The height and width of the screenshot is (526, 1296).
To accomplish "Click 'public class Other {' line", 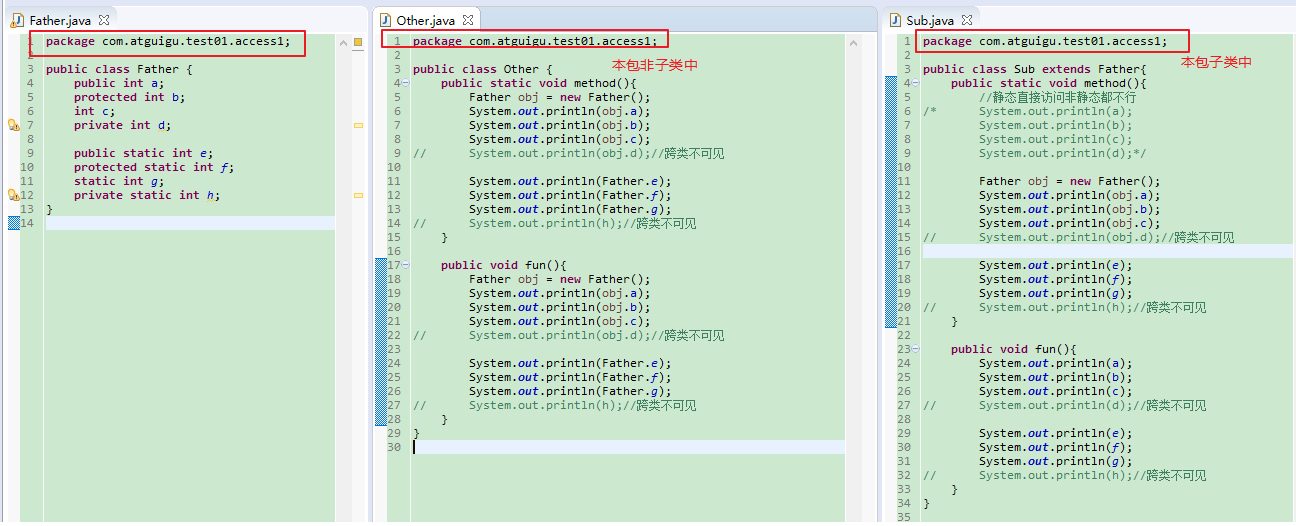I will pos(483,69).
